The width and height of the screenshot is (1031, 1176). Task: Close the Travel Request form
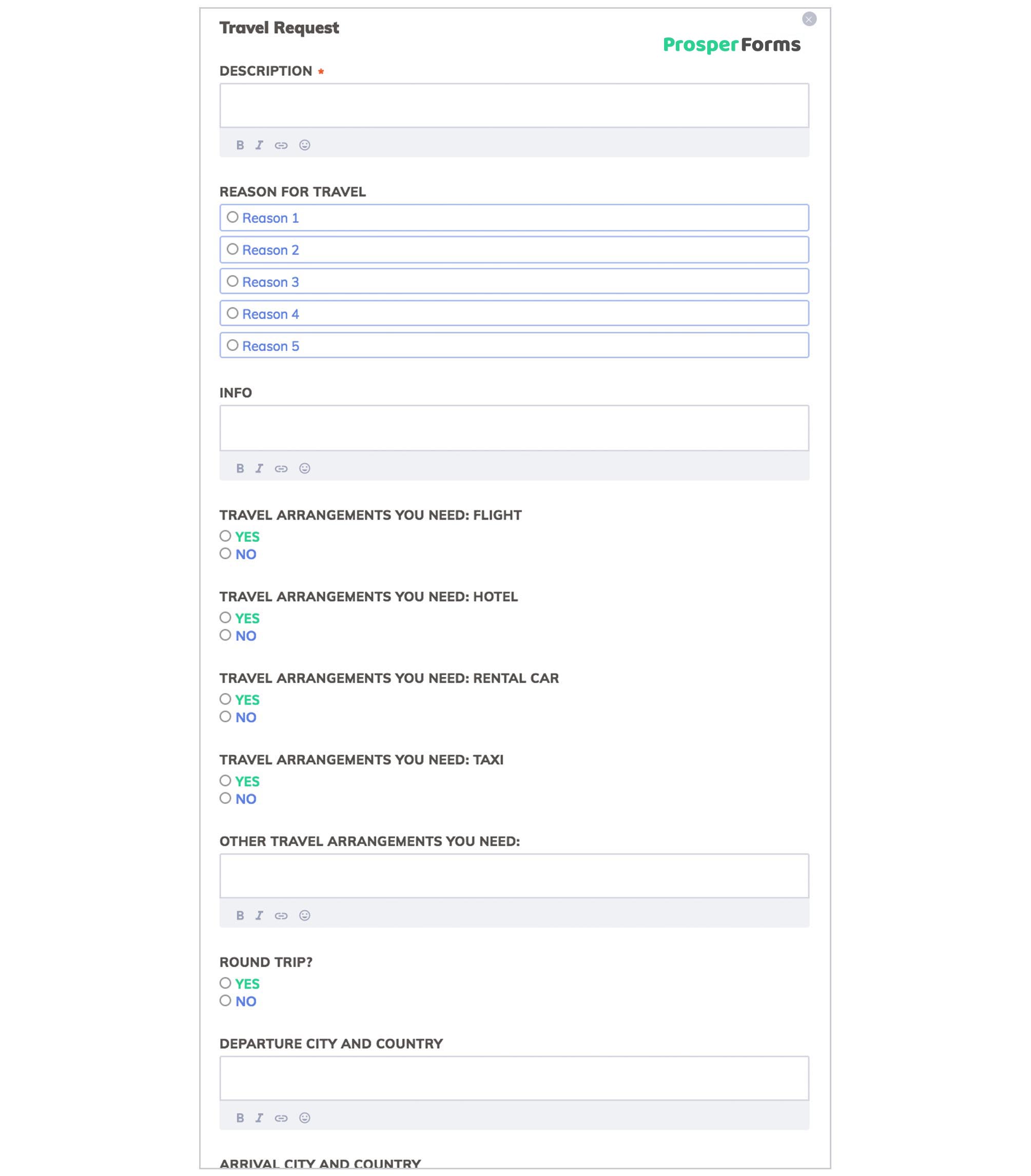(x=808, y=19)
